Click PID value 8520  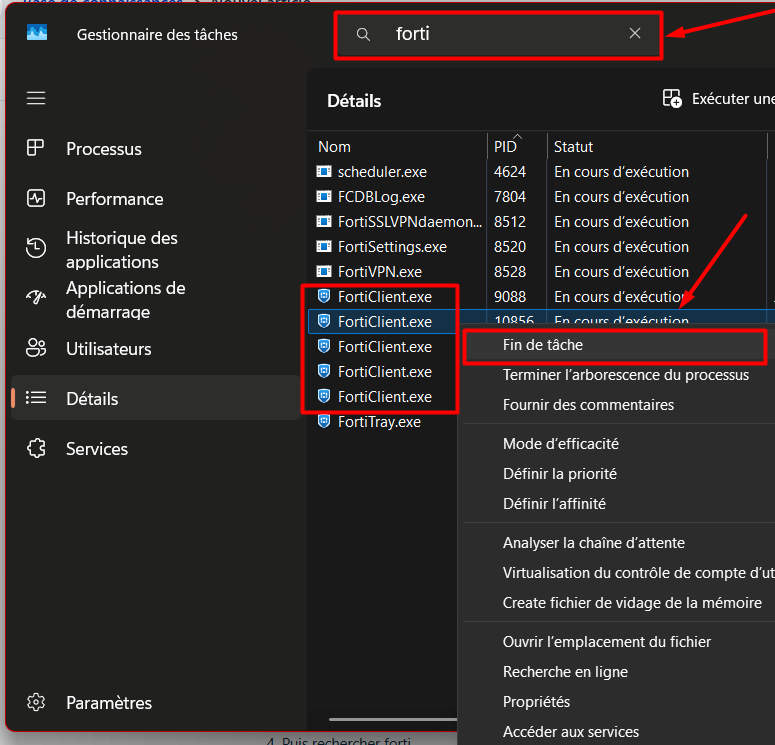click(510, 247)
